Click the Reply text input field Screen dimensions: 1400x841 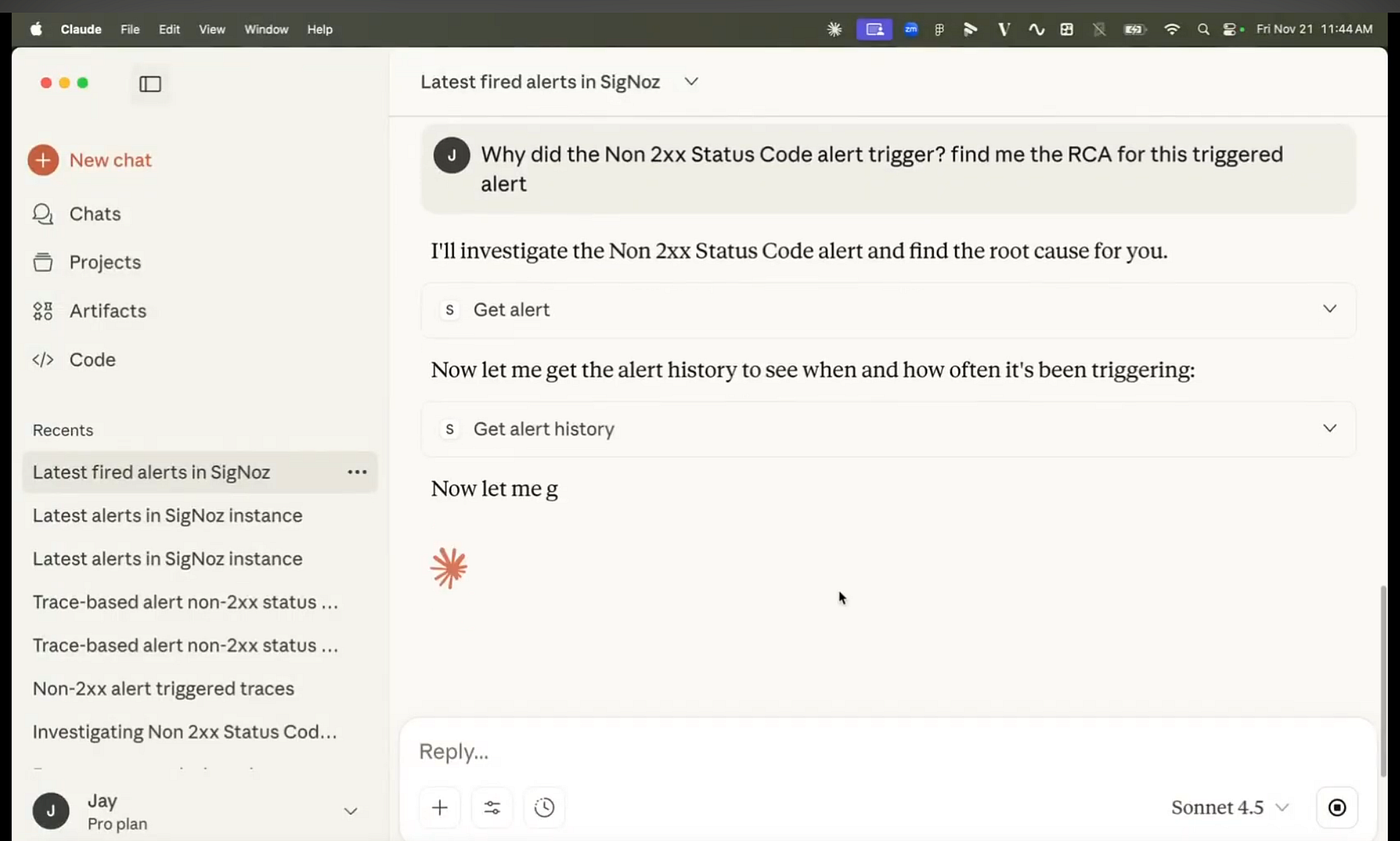tap(888, 752)
